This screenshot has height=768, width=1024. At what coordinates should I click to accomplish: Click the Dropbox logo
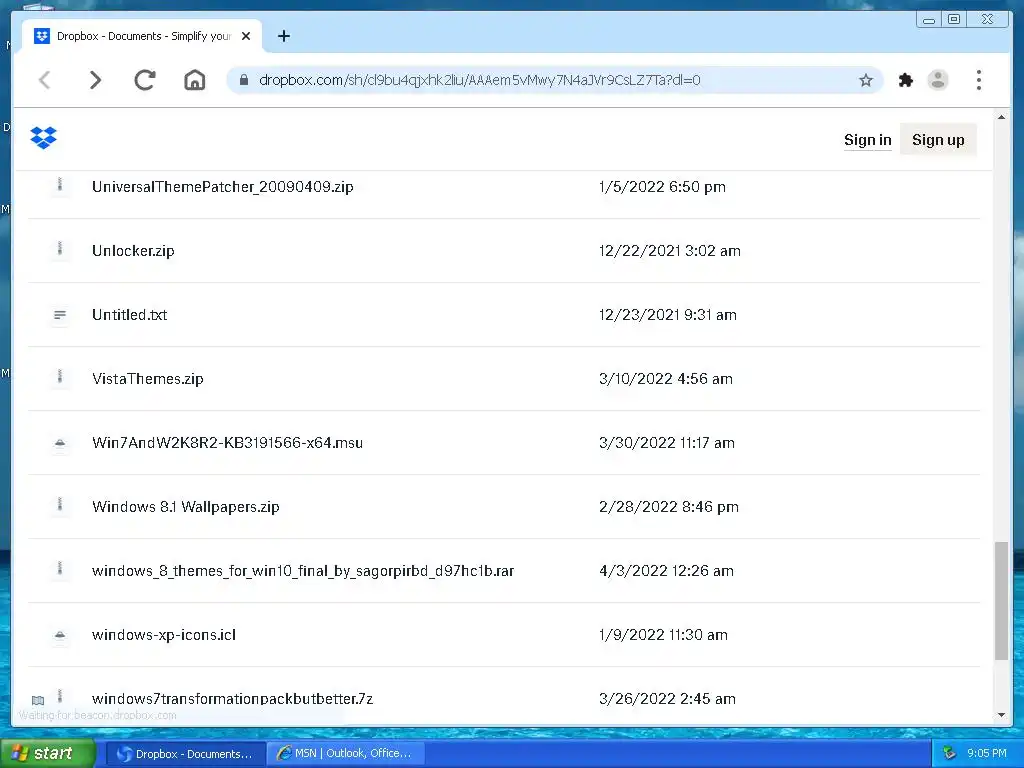pyautogui.click(x=44, y=138)
